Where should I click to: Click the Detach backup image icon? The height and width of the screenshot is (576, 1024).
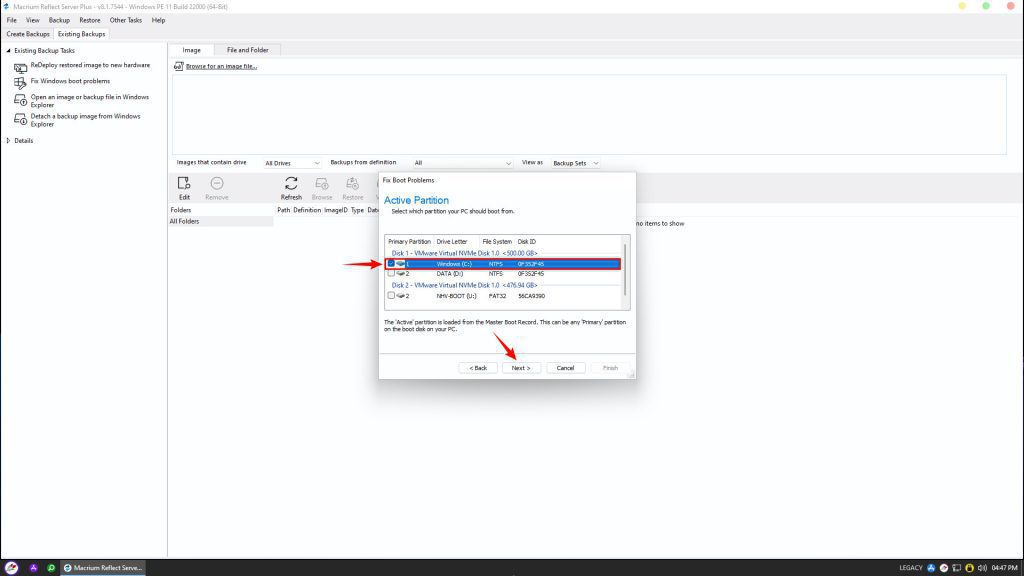click(20, 120)
